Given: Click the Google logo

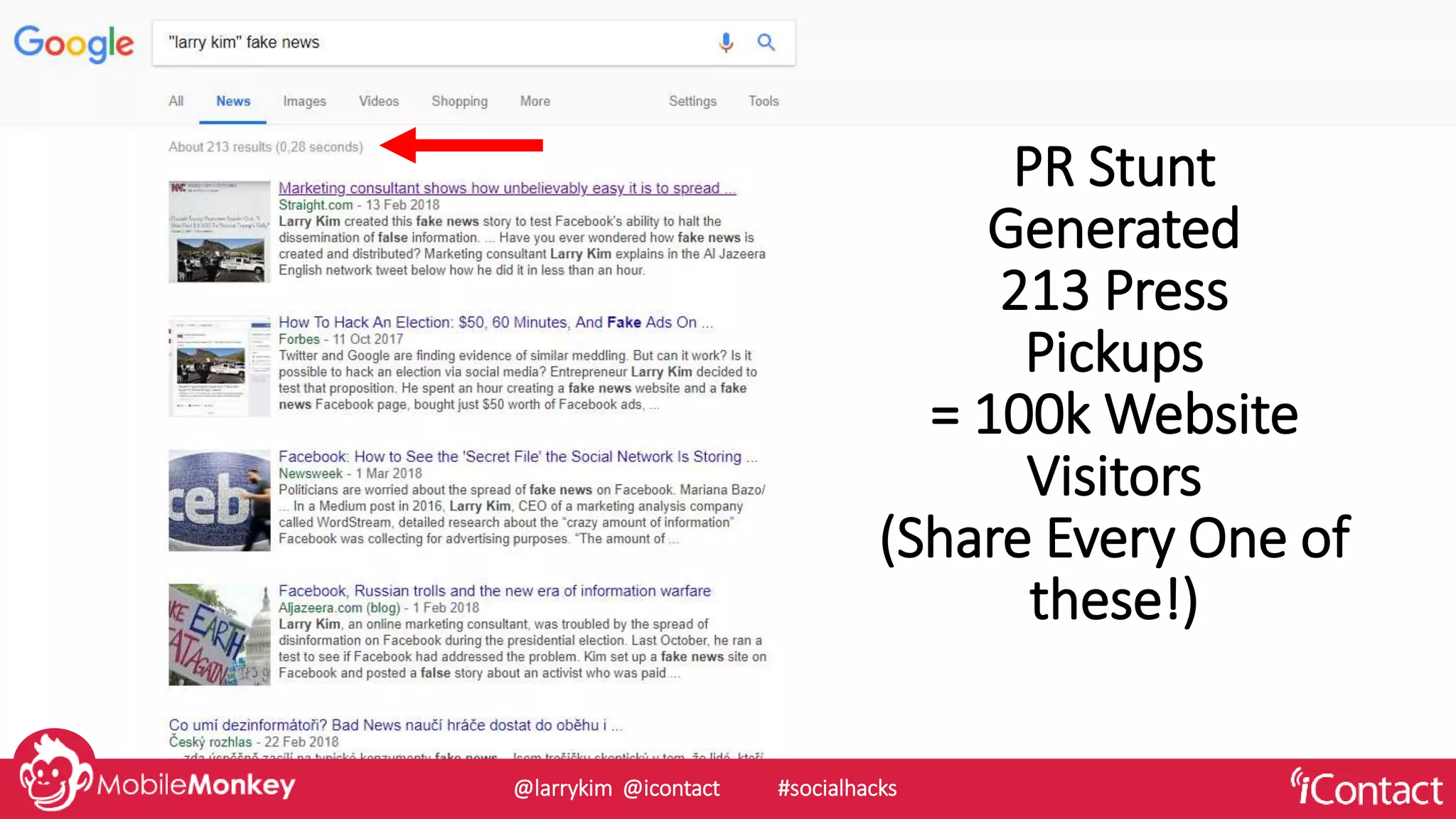Looking at the screenshot, I should click(73, 43).
